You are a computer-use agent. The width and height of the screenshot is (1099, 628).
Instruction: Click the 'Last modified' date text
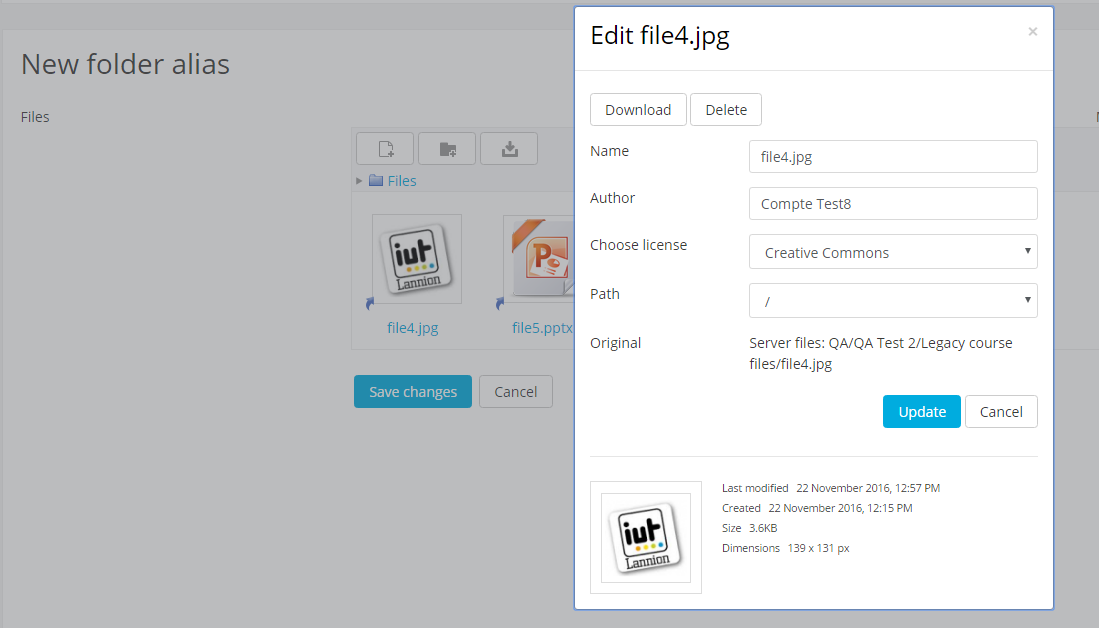pyautogui.click(x=831, y=488)
